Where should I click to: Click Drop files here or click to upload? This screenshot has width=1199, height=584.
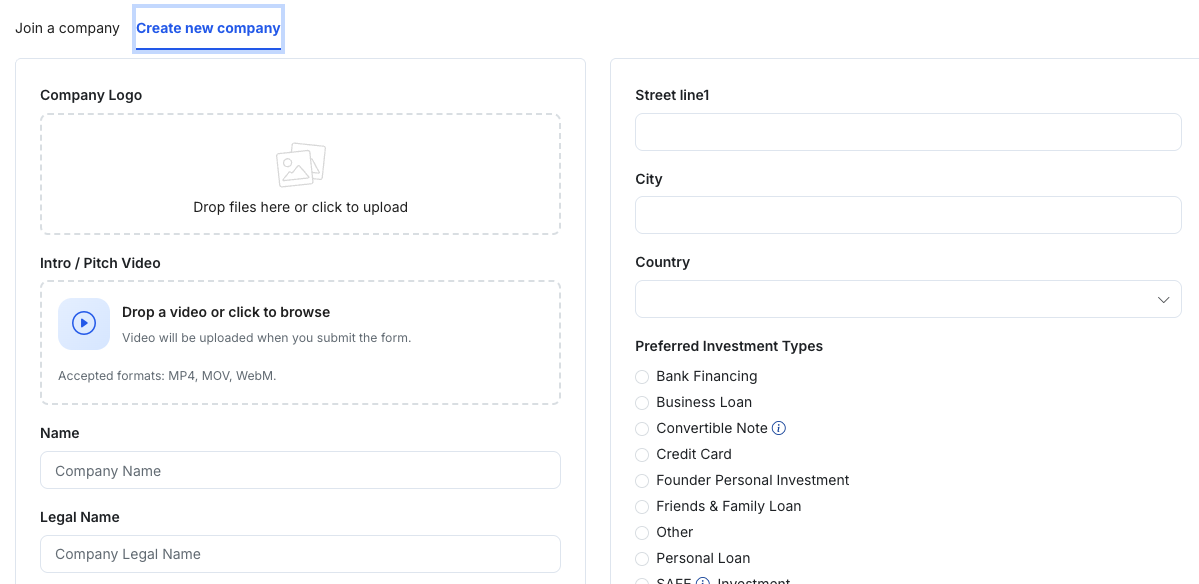[x=300, y=207]
